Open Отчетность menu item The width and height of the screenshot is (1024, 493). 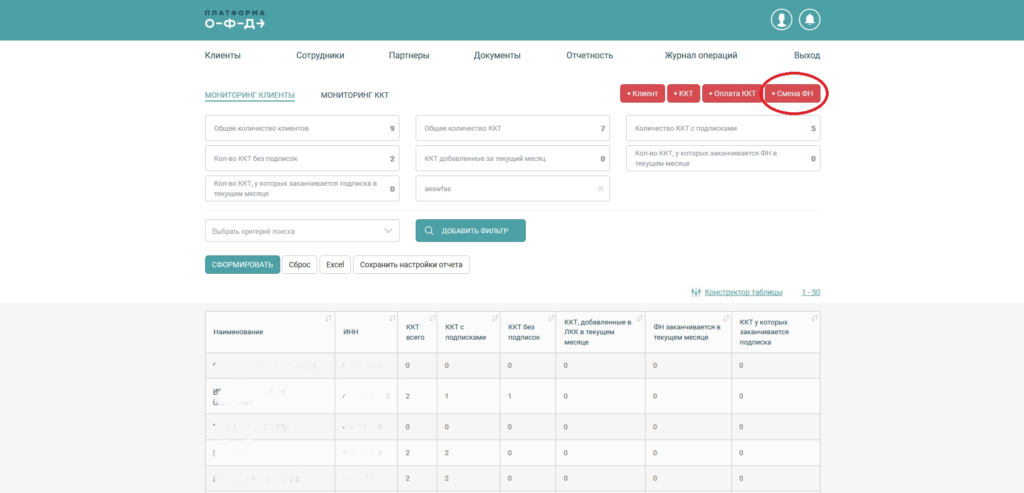point(590,56)
